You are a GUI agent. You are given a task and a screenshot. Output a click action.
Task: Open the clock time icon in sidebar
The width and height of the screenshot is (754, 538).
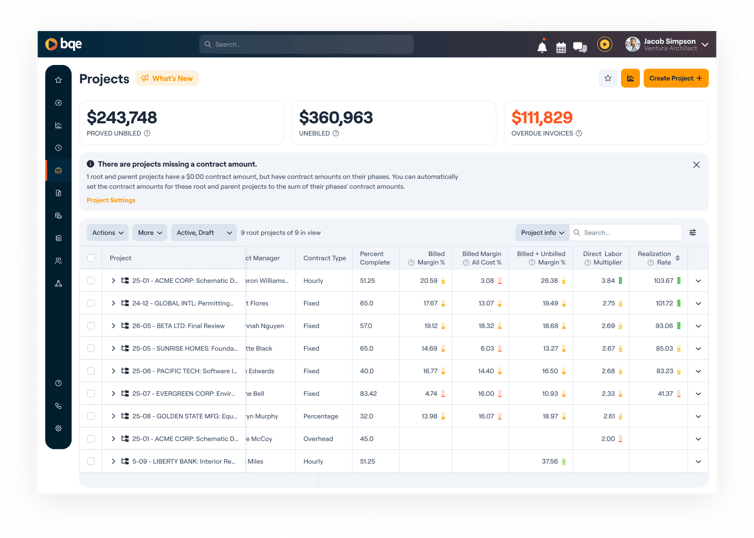click(x=58, y=148)
